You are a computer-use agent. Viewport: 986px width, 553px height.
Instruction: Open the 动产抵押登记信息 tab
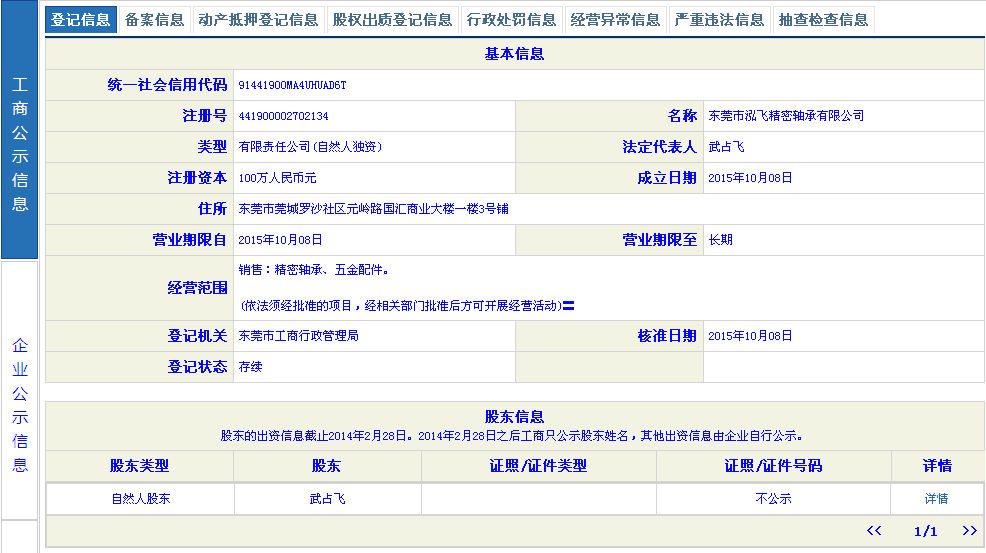coord(258,20)
